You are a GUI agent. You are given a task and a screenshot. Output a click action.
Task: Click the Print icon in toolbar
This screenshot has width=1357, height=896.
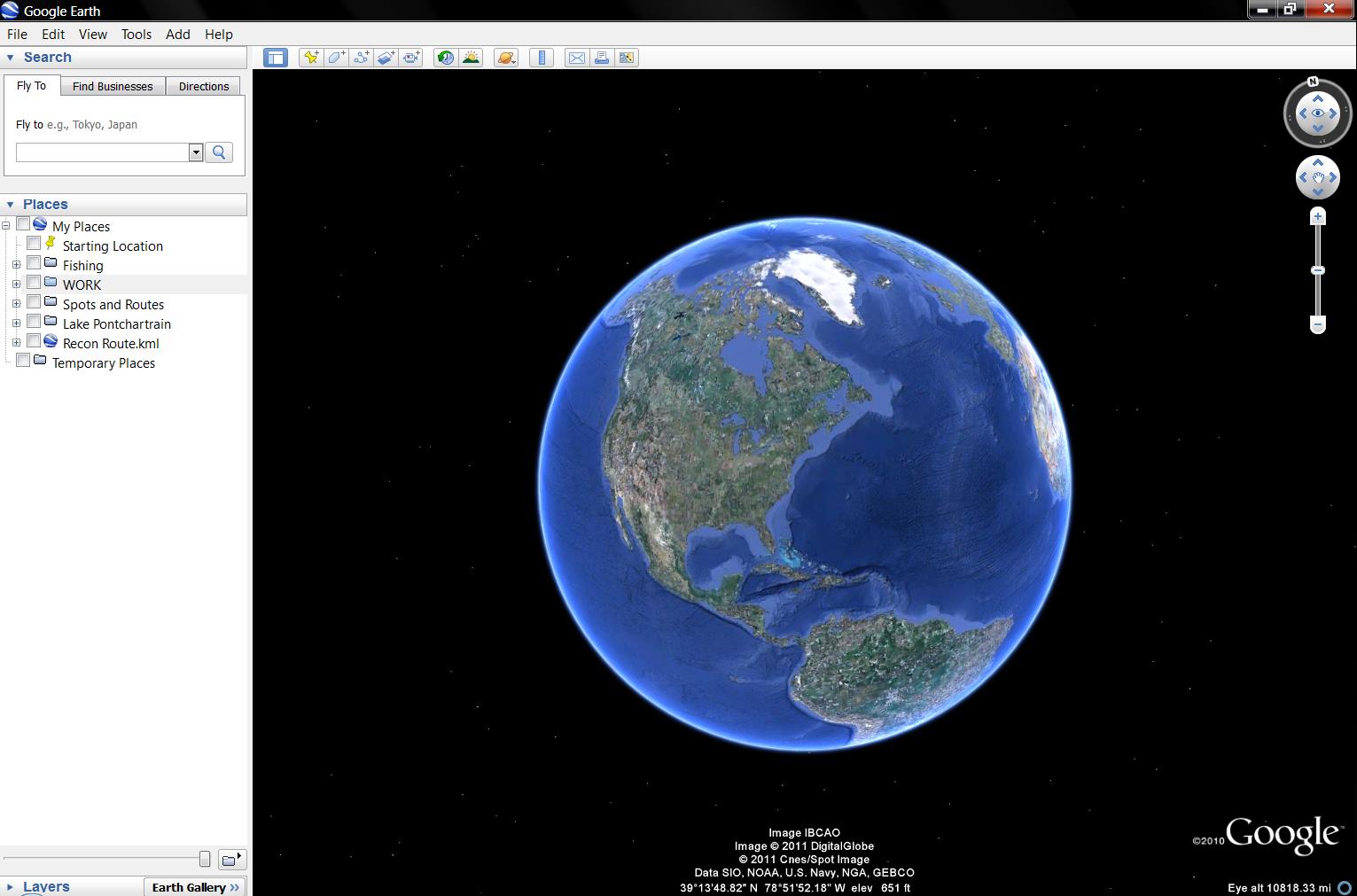(602, 58)
